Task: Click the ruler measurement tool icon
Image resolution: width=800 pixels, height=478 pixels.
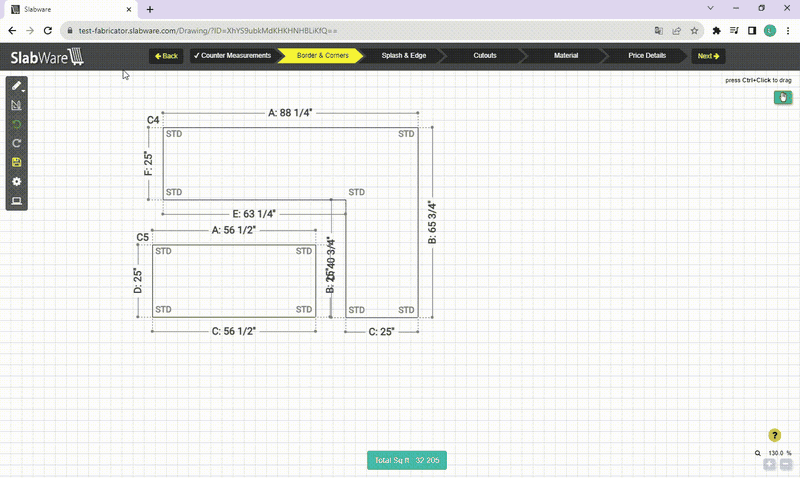Action: (x=16, y=105)
